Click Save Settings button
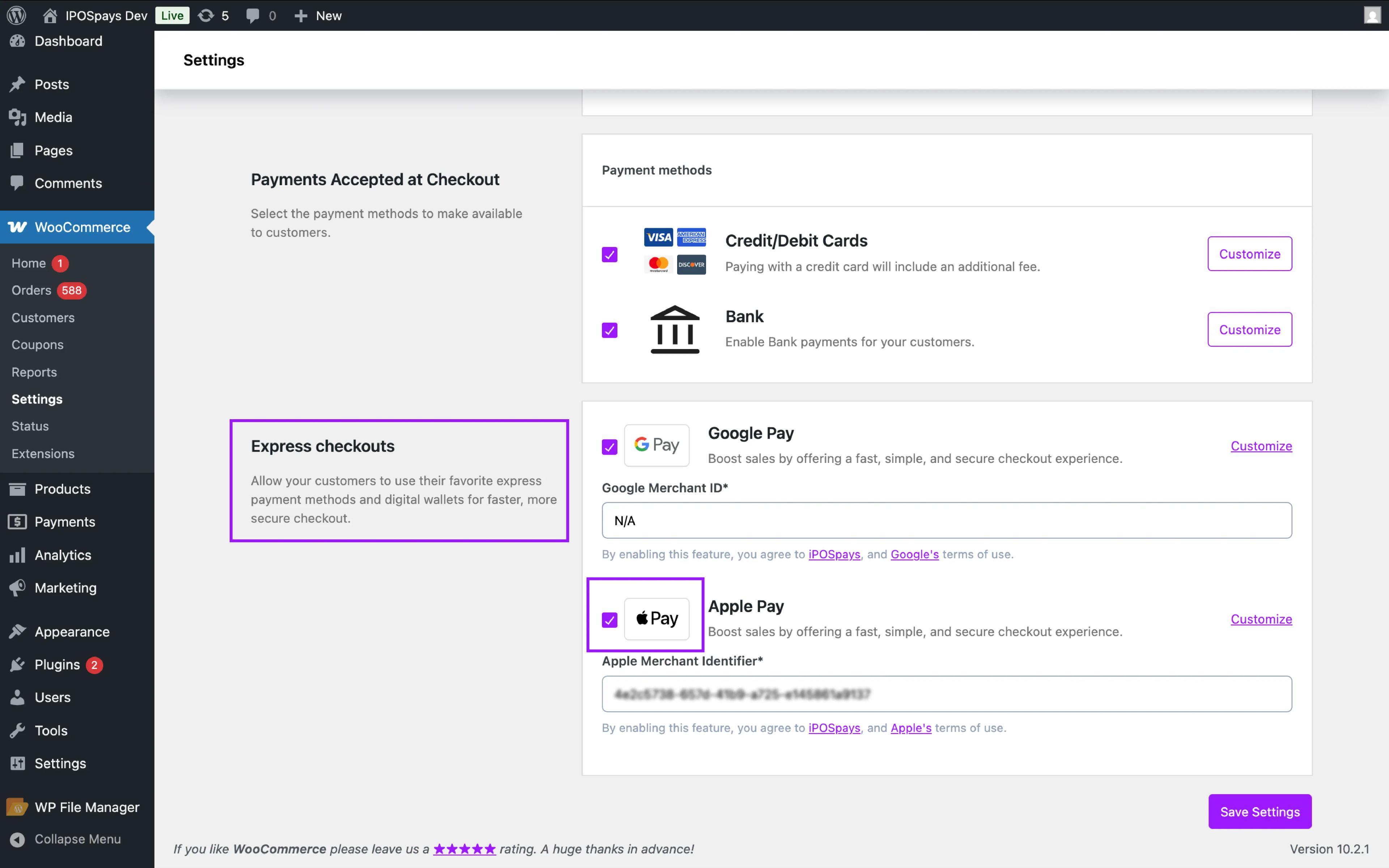The image size is (1389, 868). click(x=1259, y=811)
